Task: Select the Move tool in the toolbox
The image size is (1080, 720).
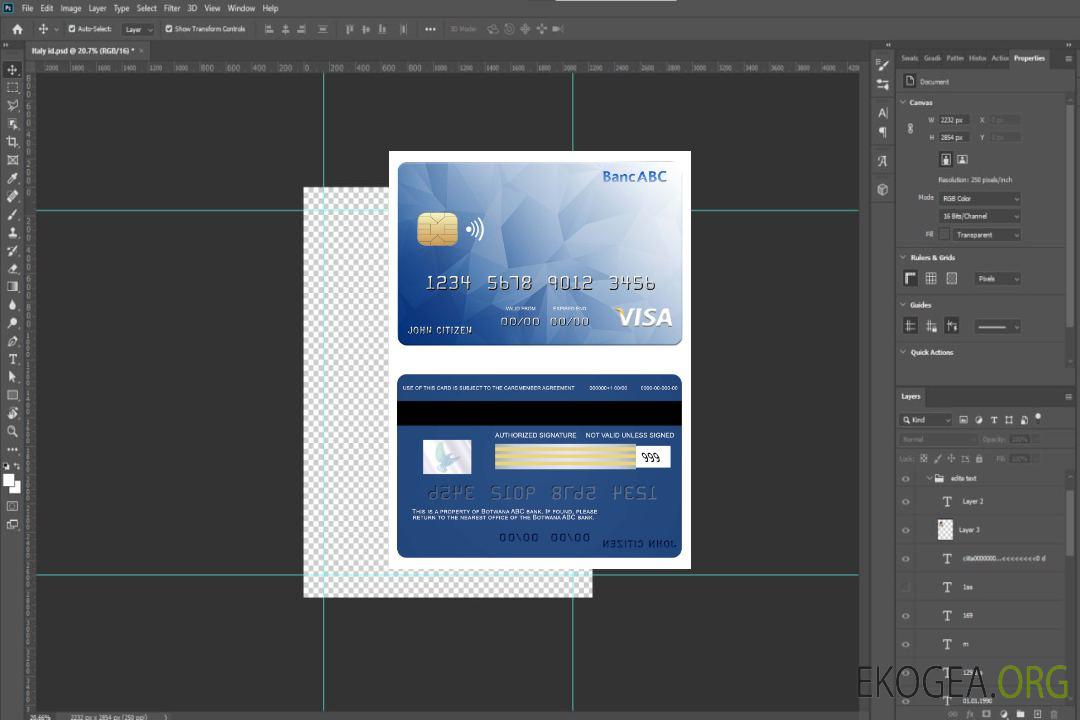Action: [x=12, y=70]
